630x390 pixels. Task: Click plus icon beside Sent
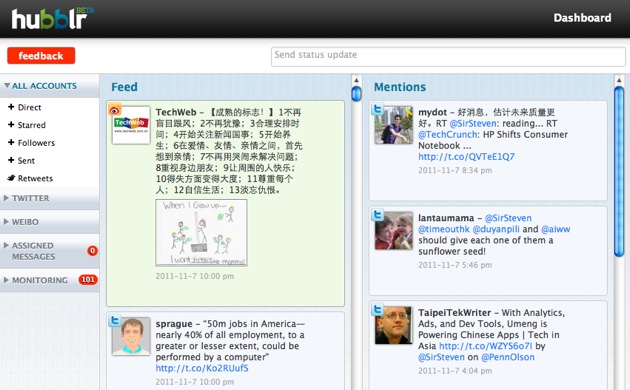click(x=11, y=160)
